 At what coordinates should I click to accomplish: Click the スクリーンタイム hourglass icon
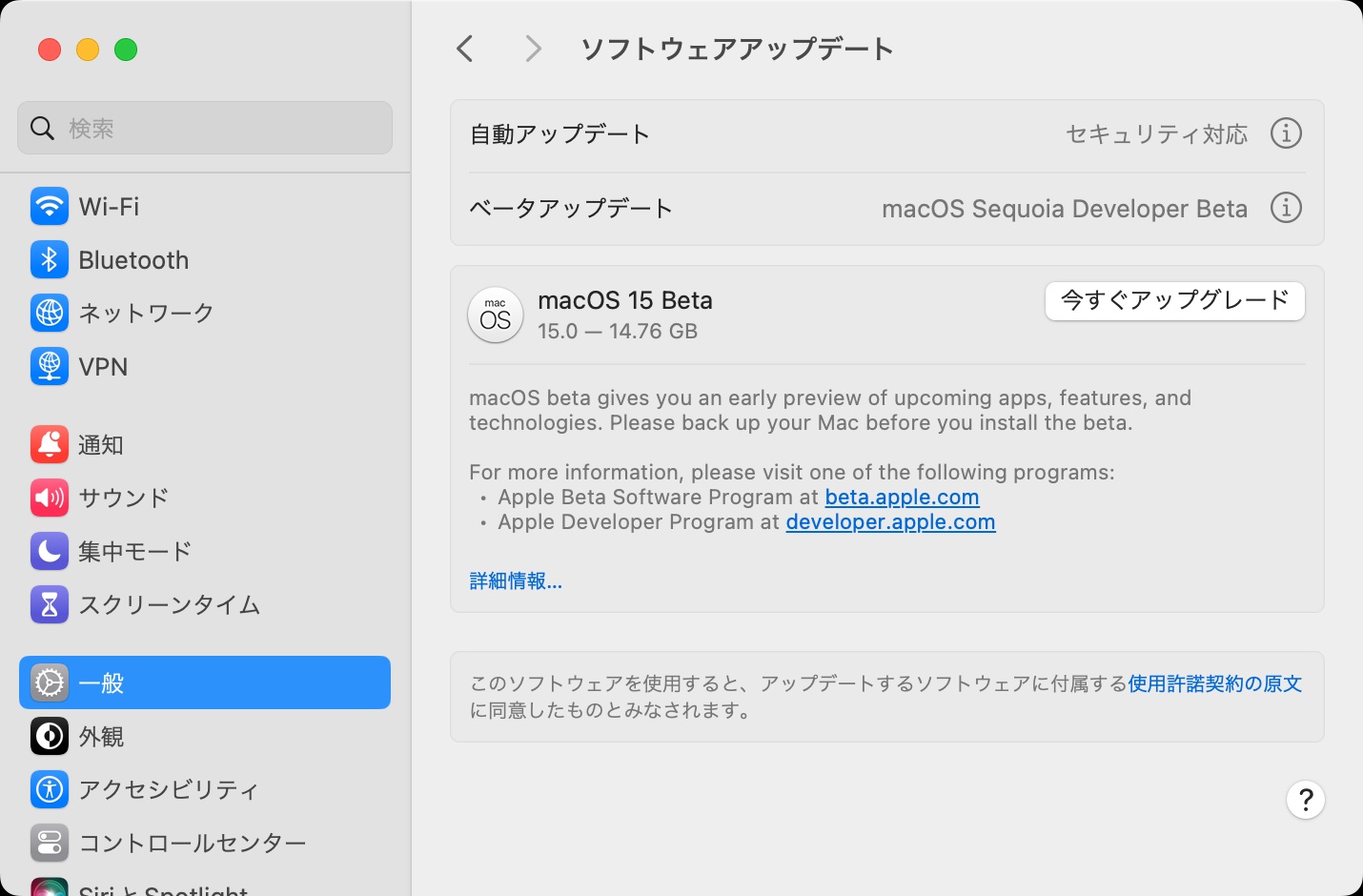pos(50,604)
